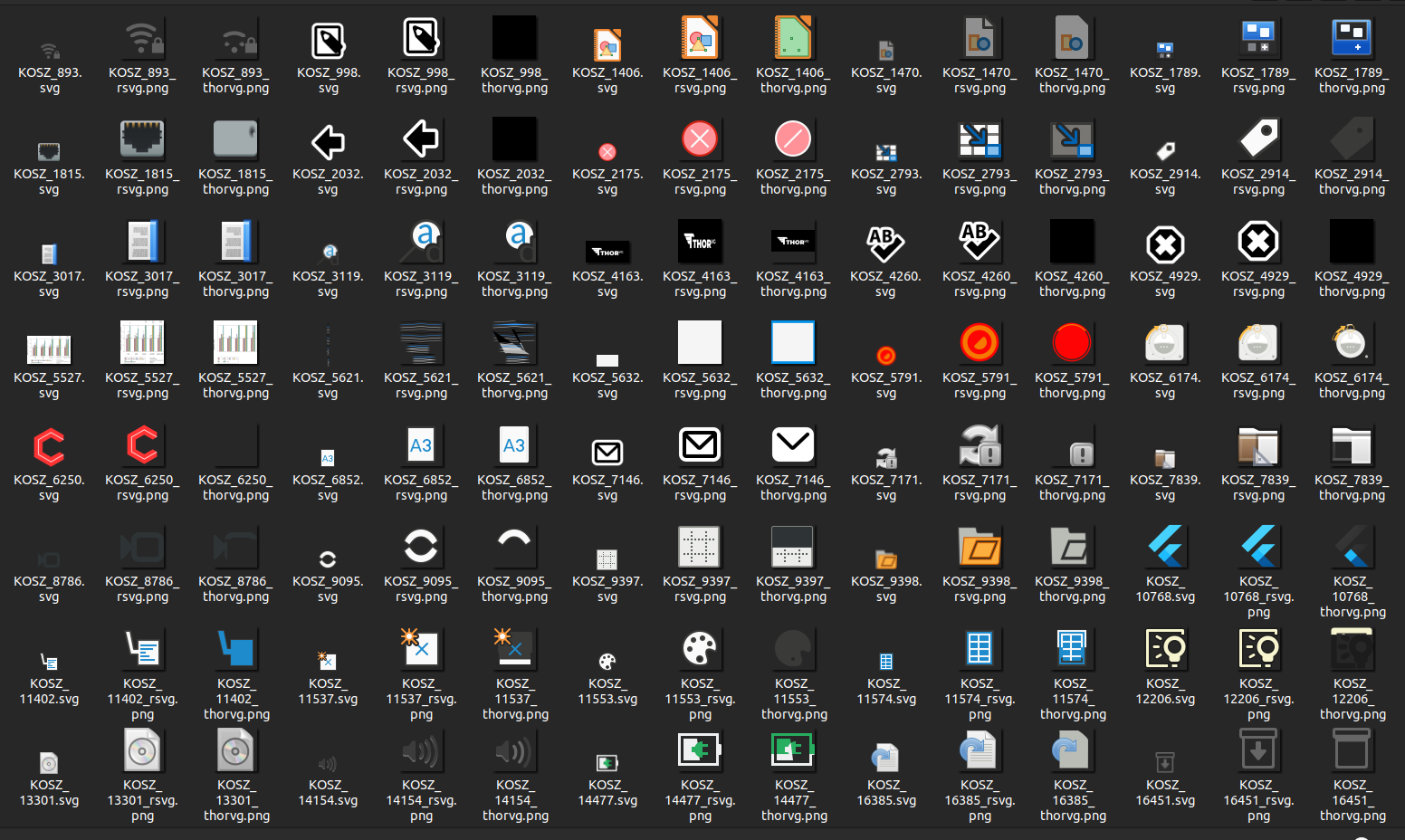This screenshot has height=840, width=1405.
Task: Select the KOSZ_9095_rsvg.png refresh arrows file
Action: point(421,547)
